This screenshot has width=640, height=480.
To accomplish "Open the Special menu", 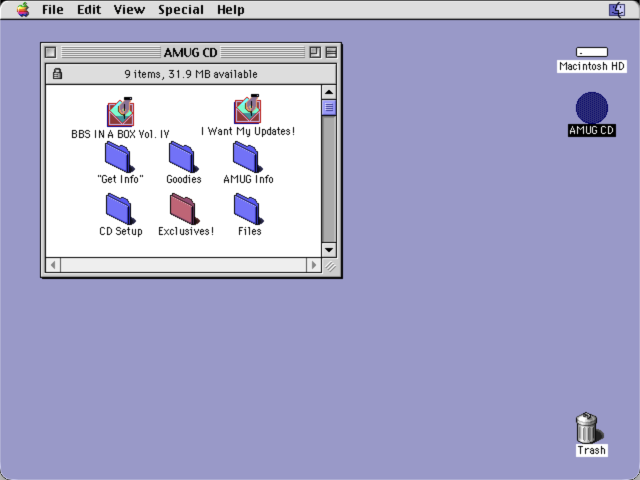I will 181,9.
